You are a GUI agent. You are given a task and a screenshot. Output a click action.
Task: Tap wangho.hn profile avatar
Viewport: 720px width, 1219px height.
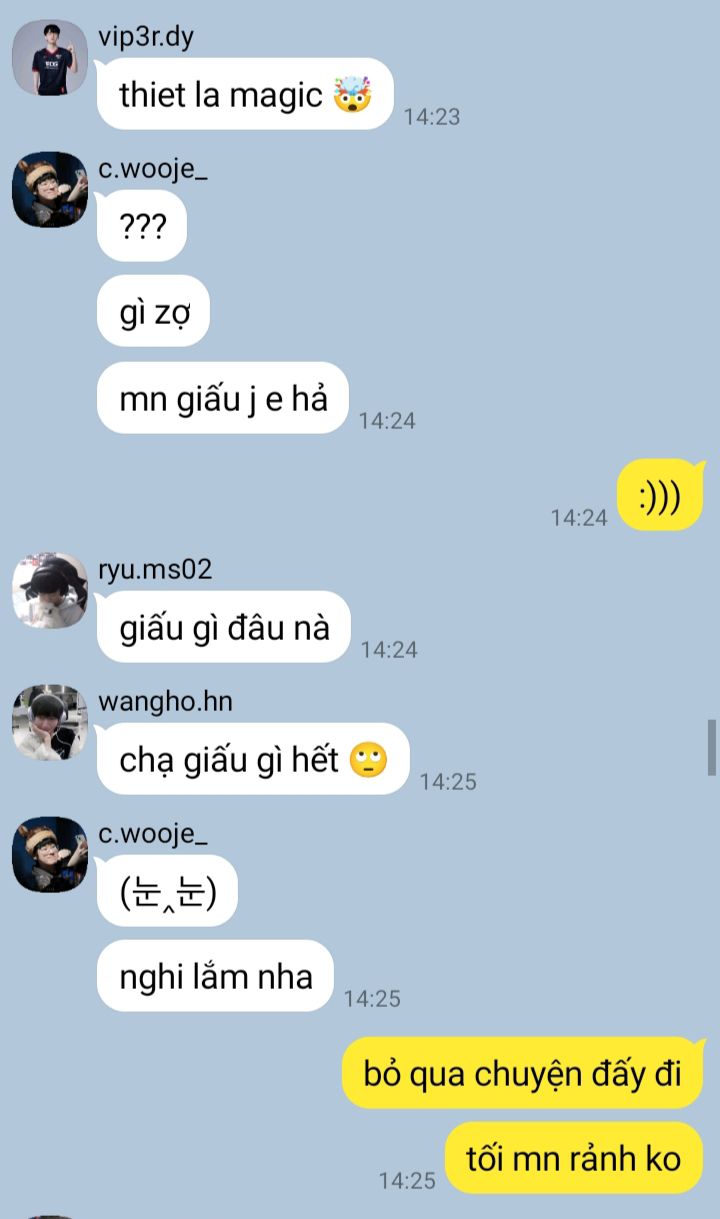click(x=50, y=722)
